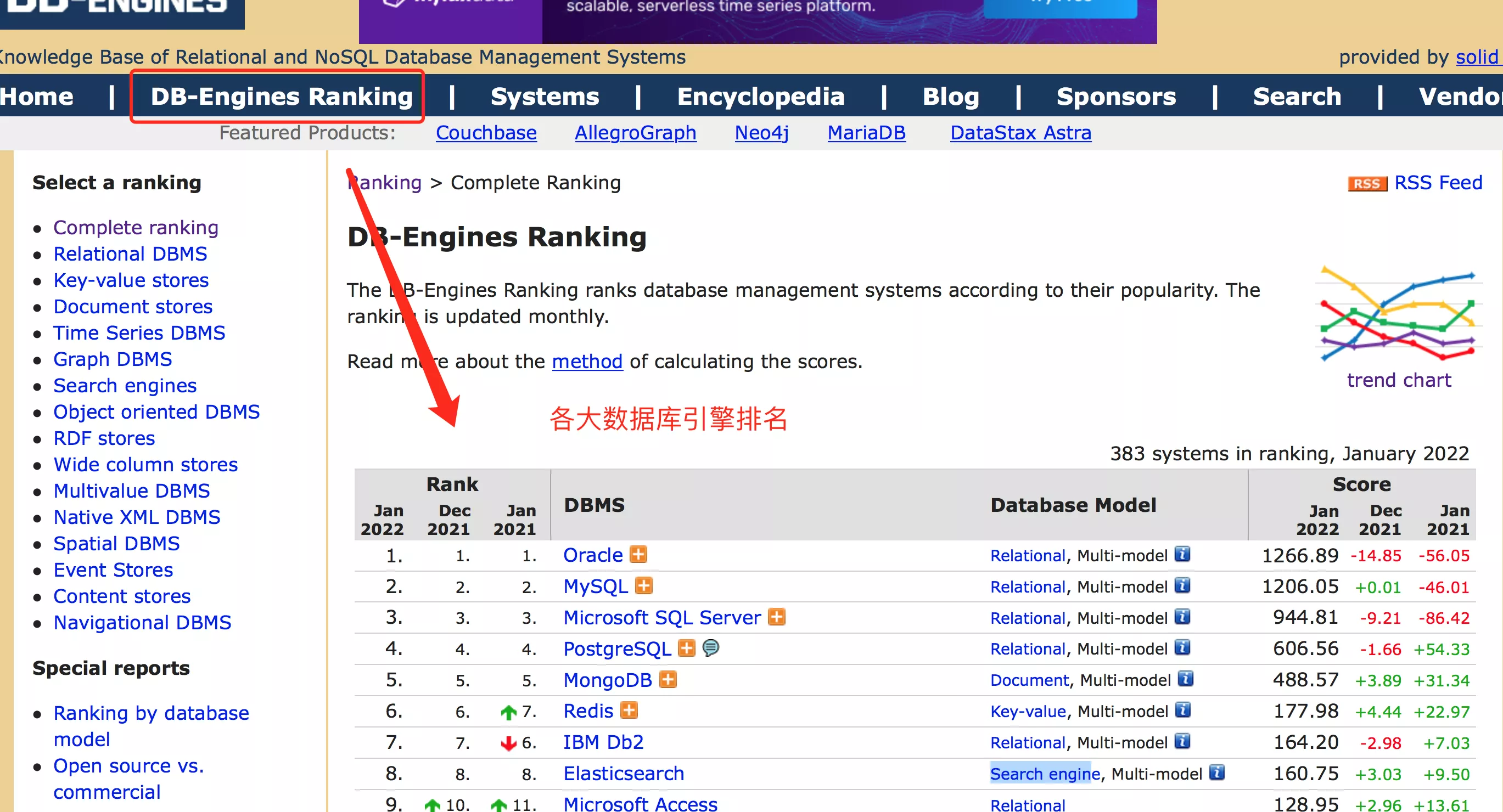
Task: Select Document stores ranking
Action: 133,306
